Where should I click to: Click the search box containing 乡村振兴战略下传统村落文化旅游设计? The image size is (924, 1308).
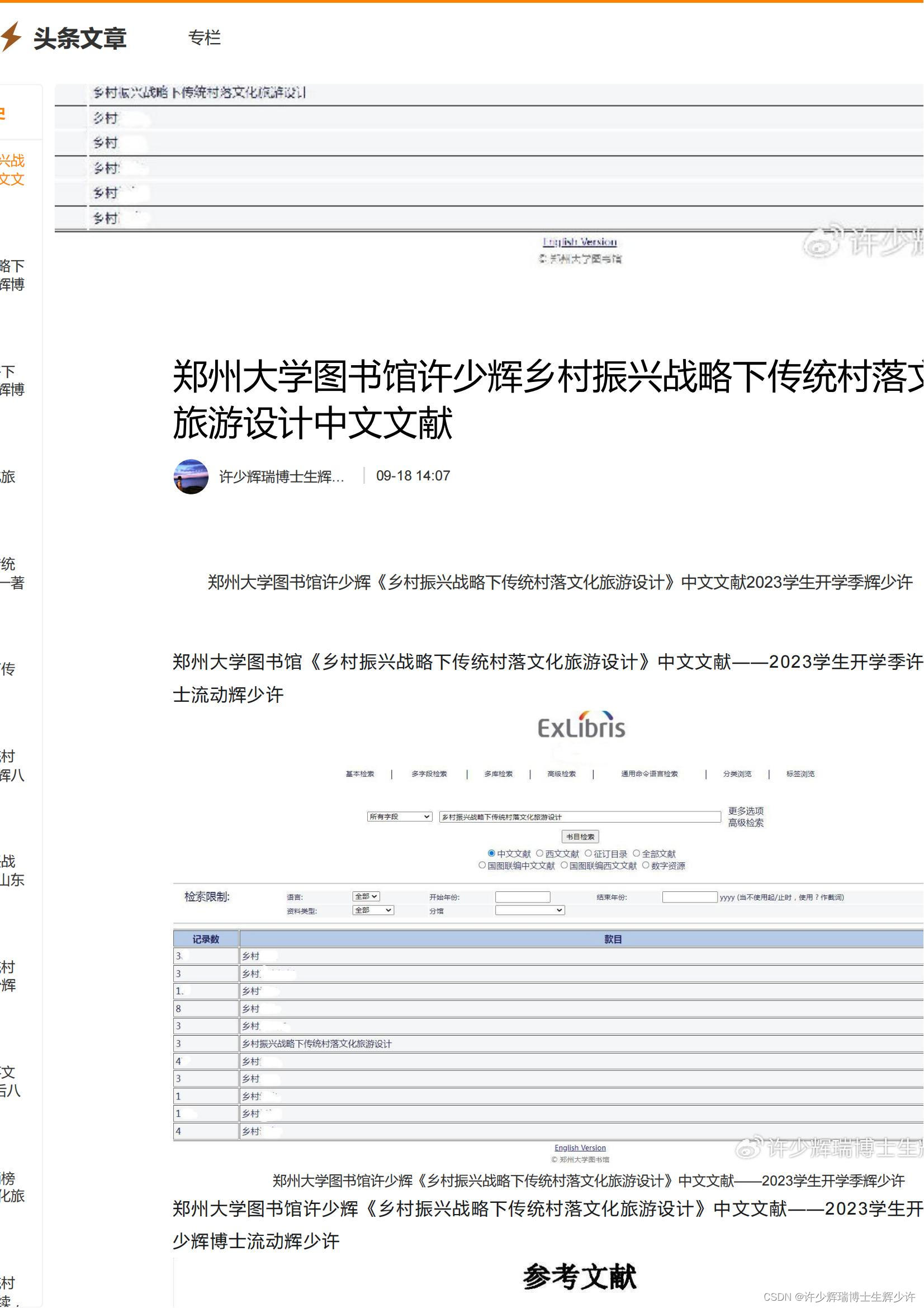[580, 817]
